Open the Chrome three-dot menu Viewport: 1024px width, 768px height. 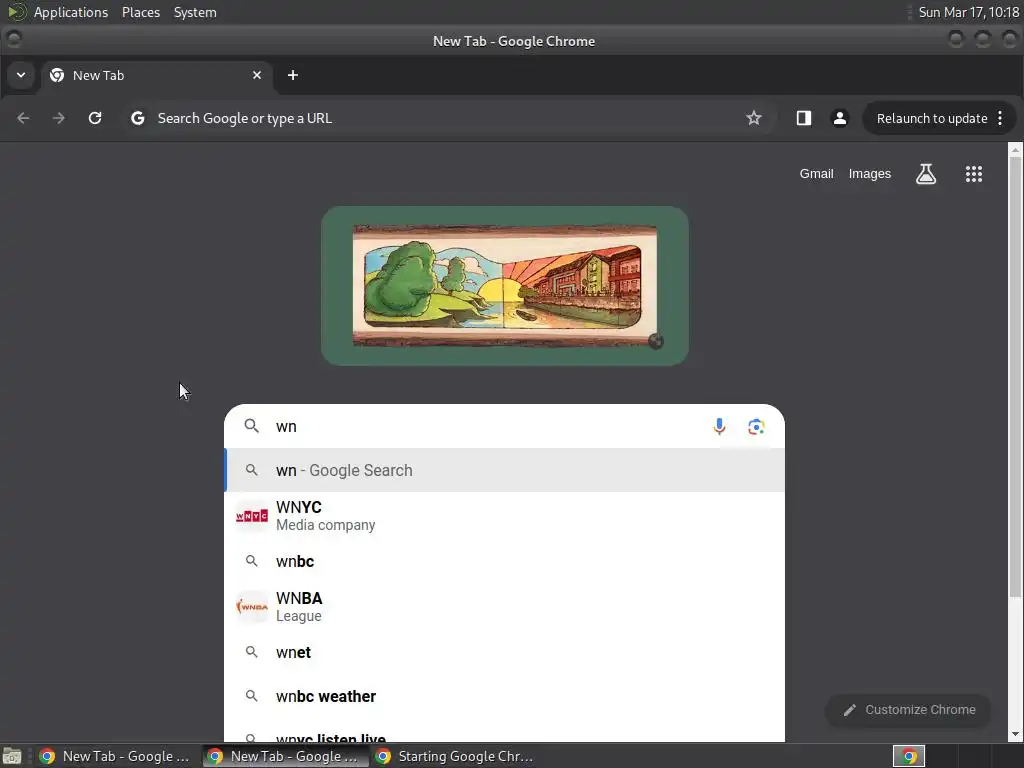coord(1000,118)
